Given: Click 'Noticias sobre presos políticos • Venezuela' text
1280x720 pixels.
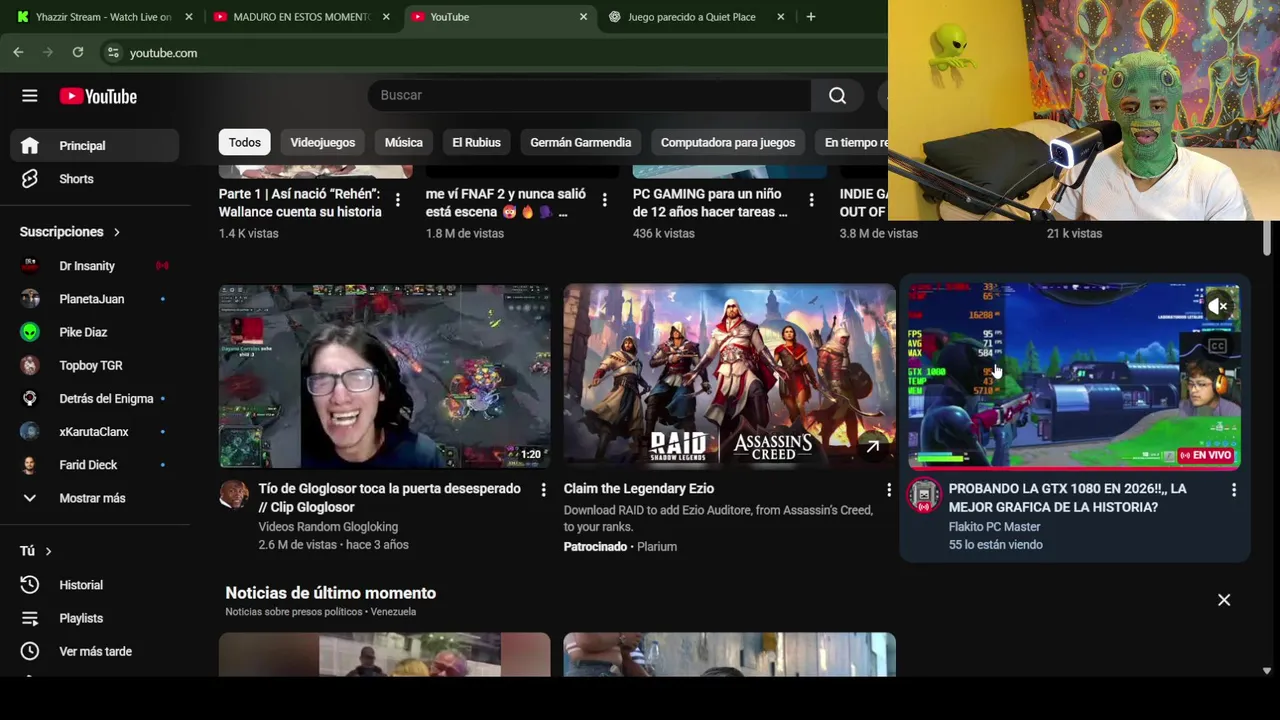Looking at the screenshot, I should pos(320,612).
